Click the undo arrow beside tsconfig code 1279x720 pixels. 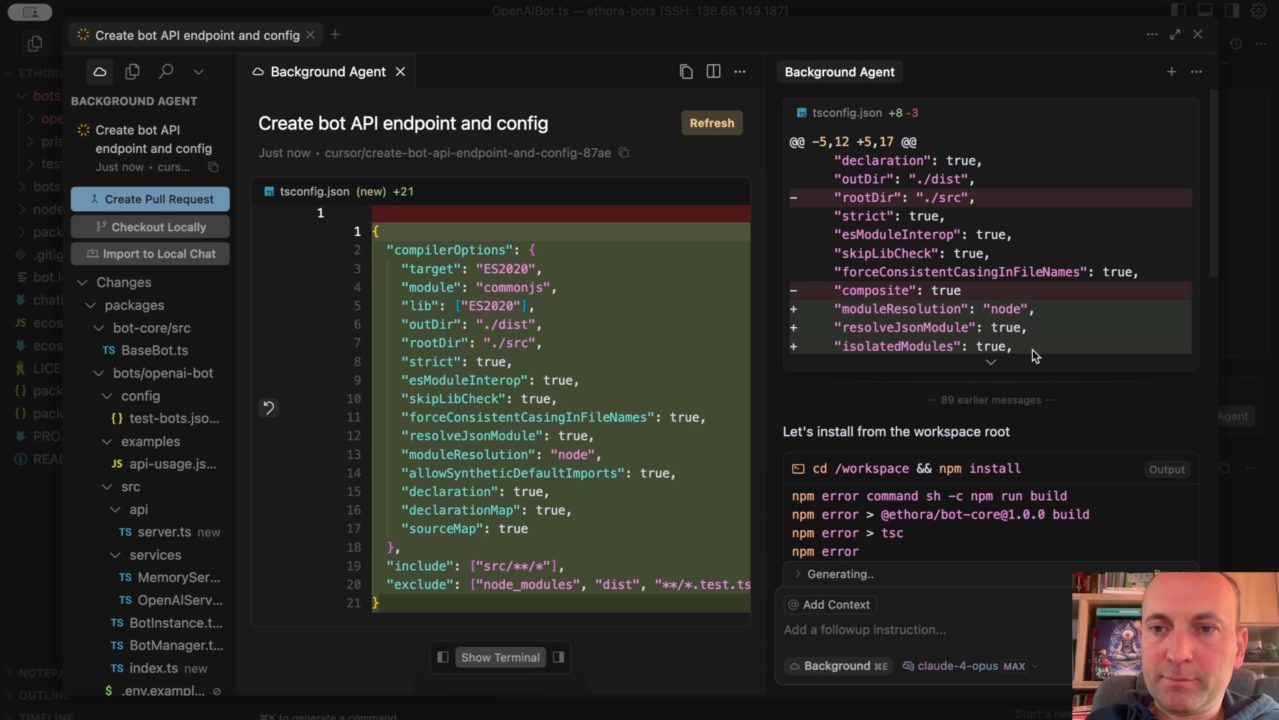click(x=268, y=408)
